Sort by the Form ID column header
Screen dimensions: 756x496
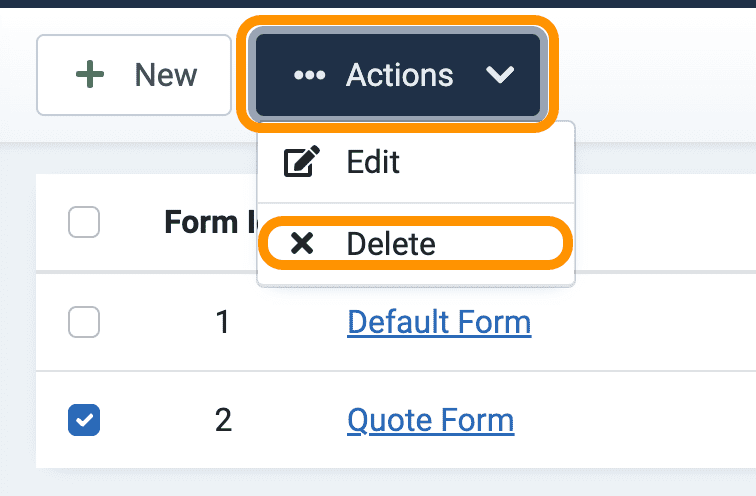(x=210, y=222)
